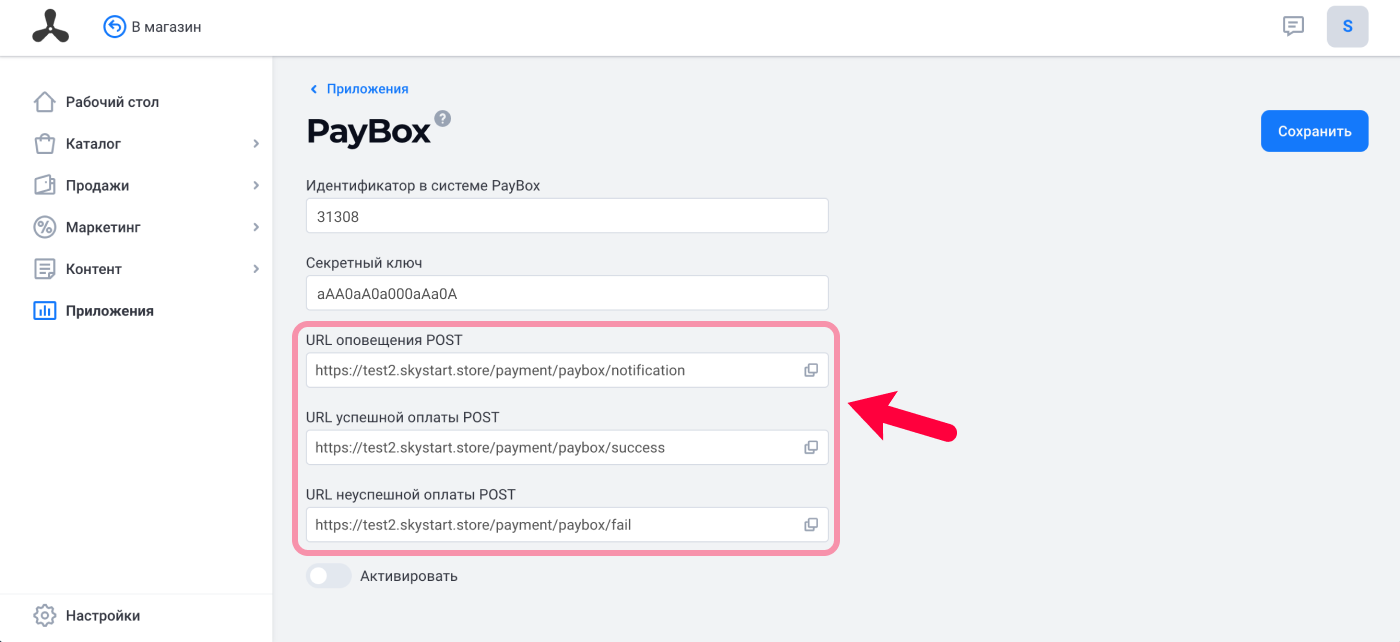Click the Идентификатор в системе PayBox field
1400x642 pixels.
coord(567,216)
